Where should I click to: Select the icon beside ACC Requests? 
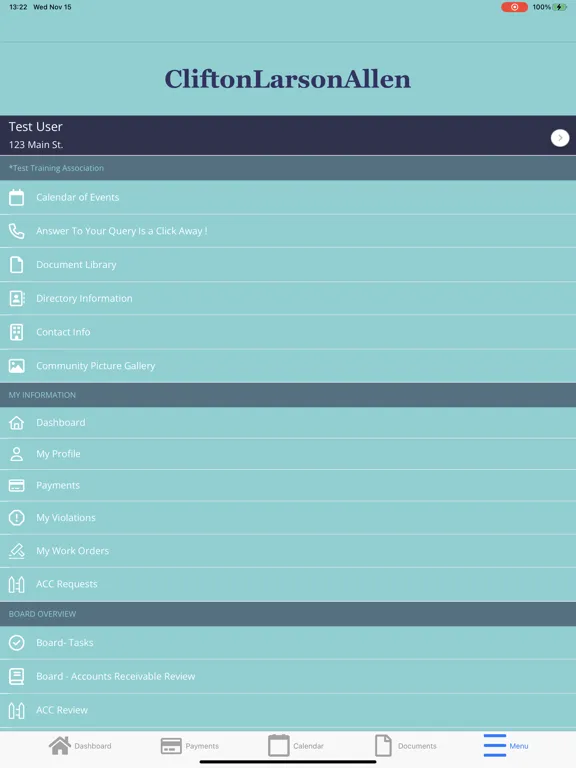tap(17, 584)
